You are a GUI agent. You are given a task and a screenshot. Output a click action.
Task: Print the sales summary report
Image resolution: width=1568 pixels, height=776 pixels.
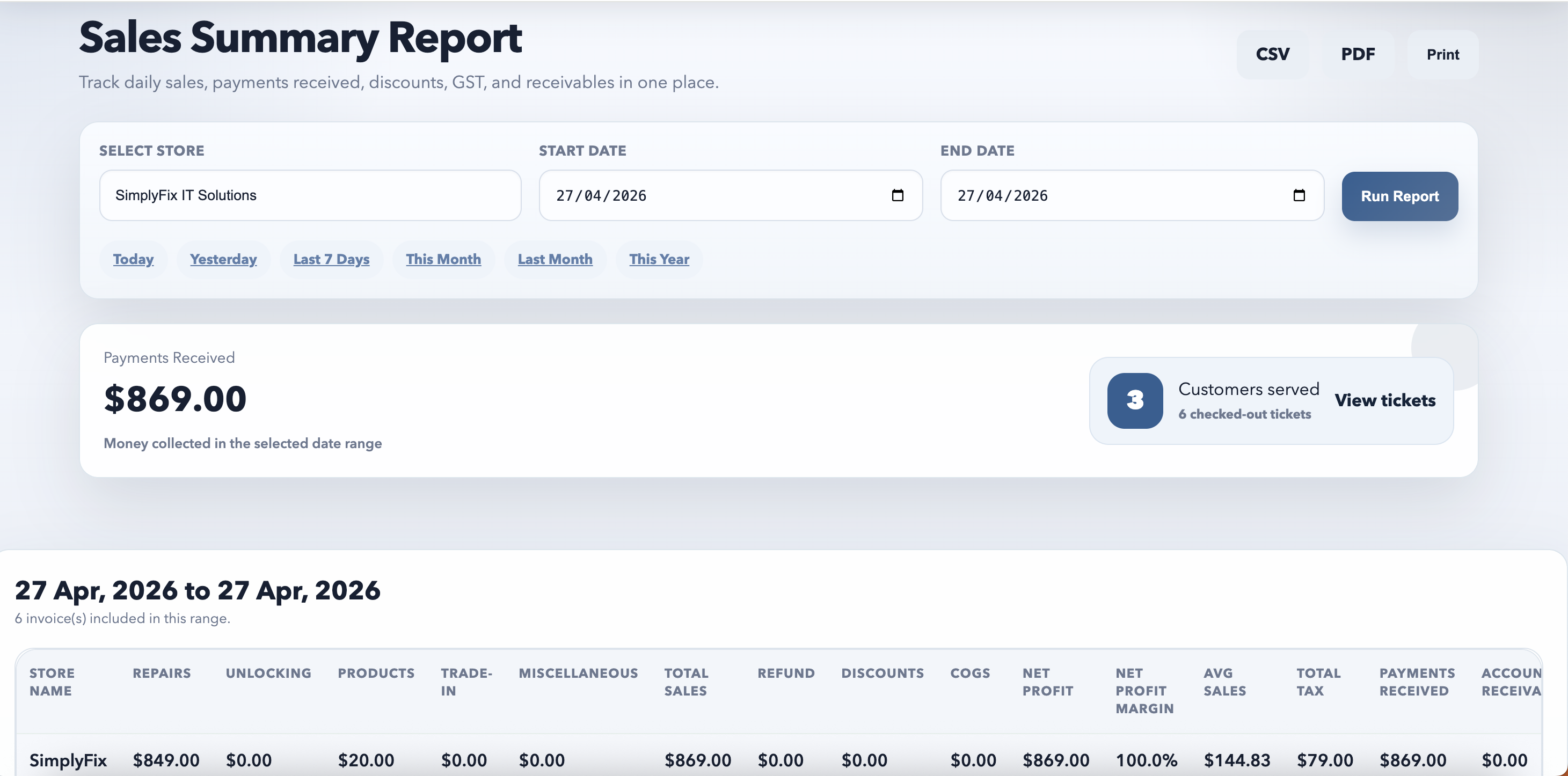click(1442, 54)
